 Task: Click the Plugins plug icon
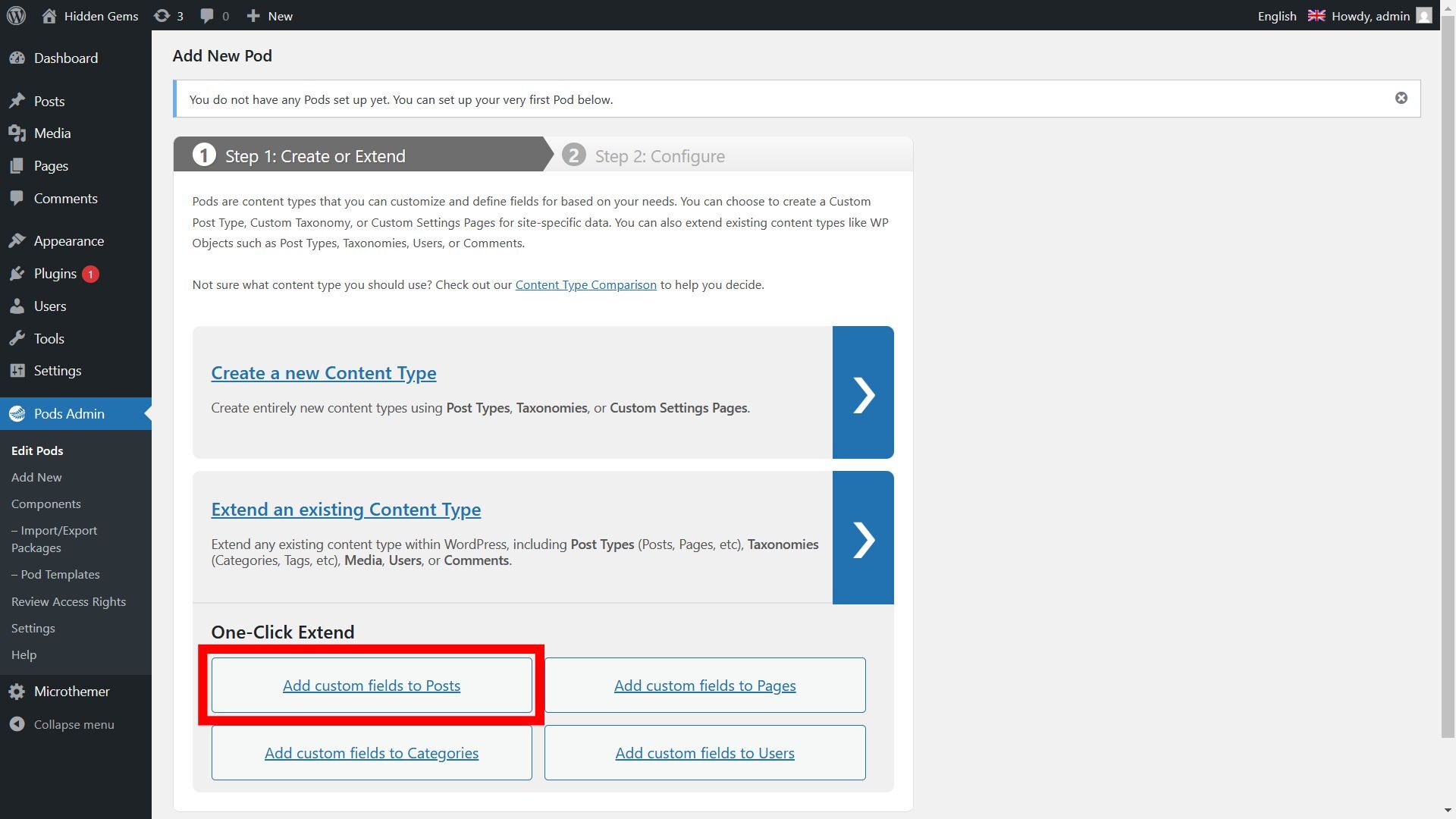point(17,274)
